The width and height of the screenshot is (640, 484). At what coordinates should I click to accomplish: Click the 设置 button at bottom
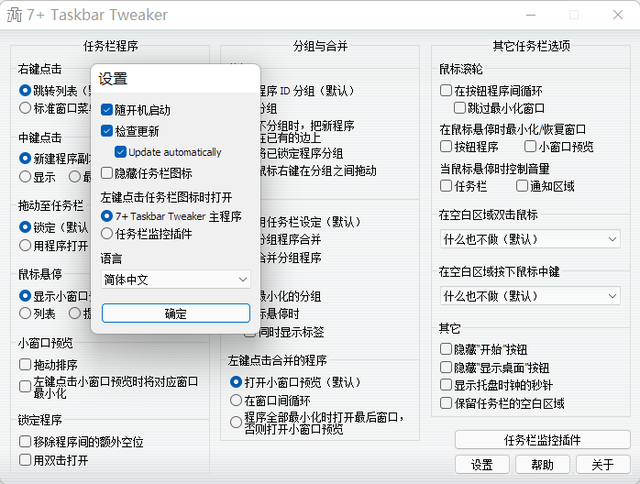tap(482, 464)
